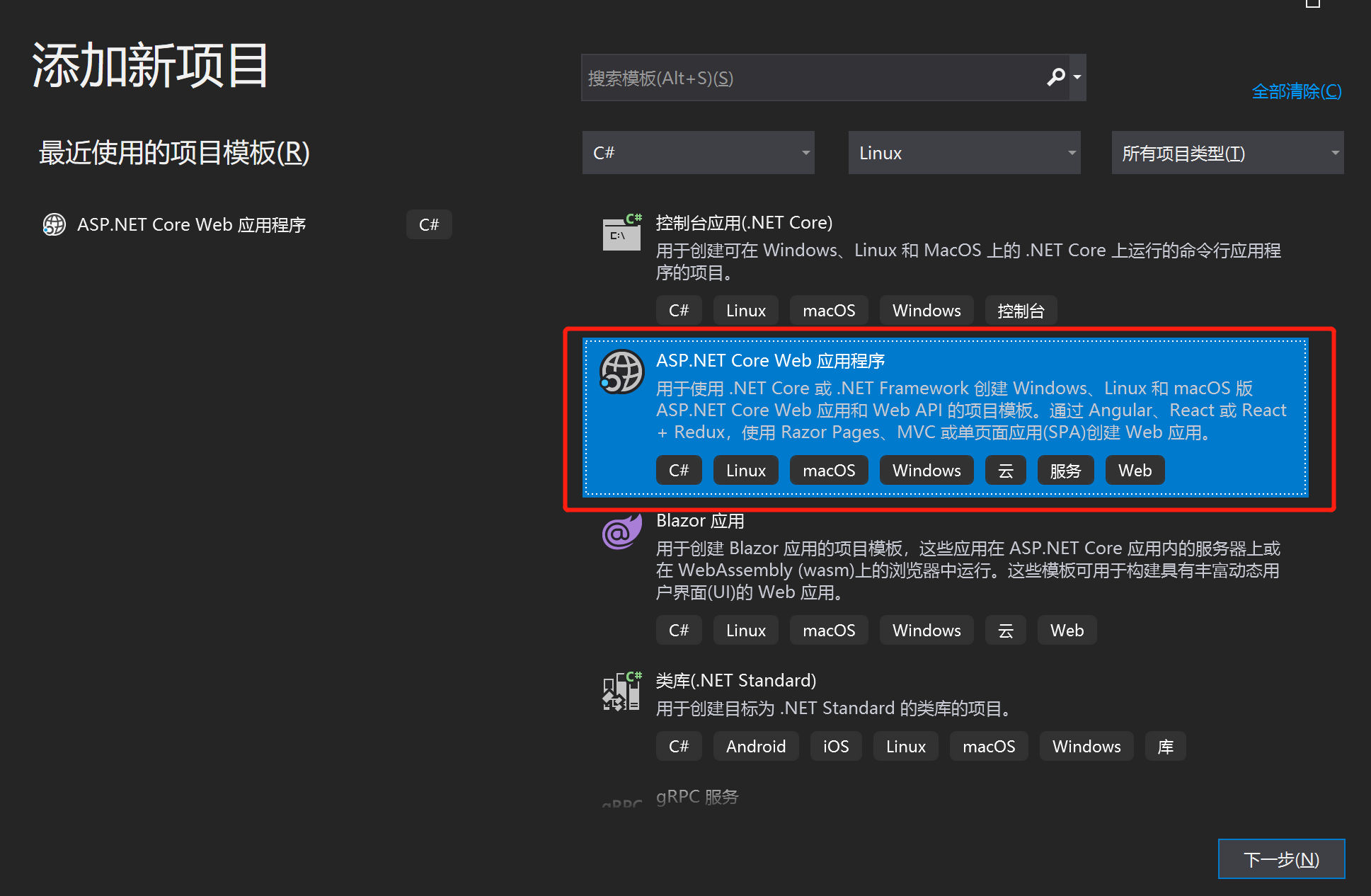Click the C# tag beside recent template
The height and width of the screenshot is (896, 1371).
tap(429, 225)
